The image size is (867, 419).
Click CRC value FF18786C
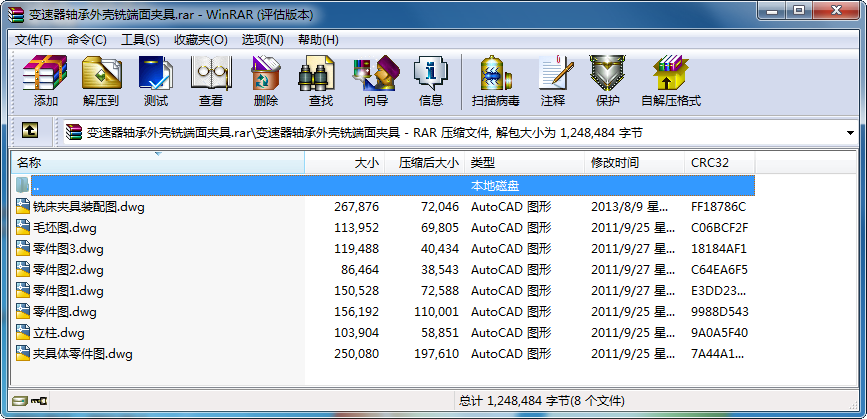[x=719, y=207]
